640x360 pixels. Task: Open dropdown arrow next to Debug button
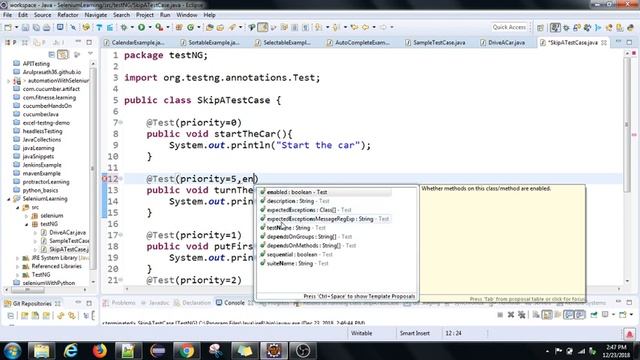(132, 27)
